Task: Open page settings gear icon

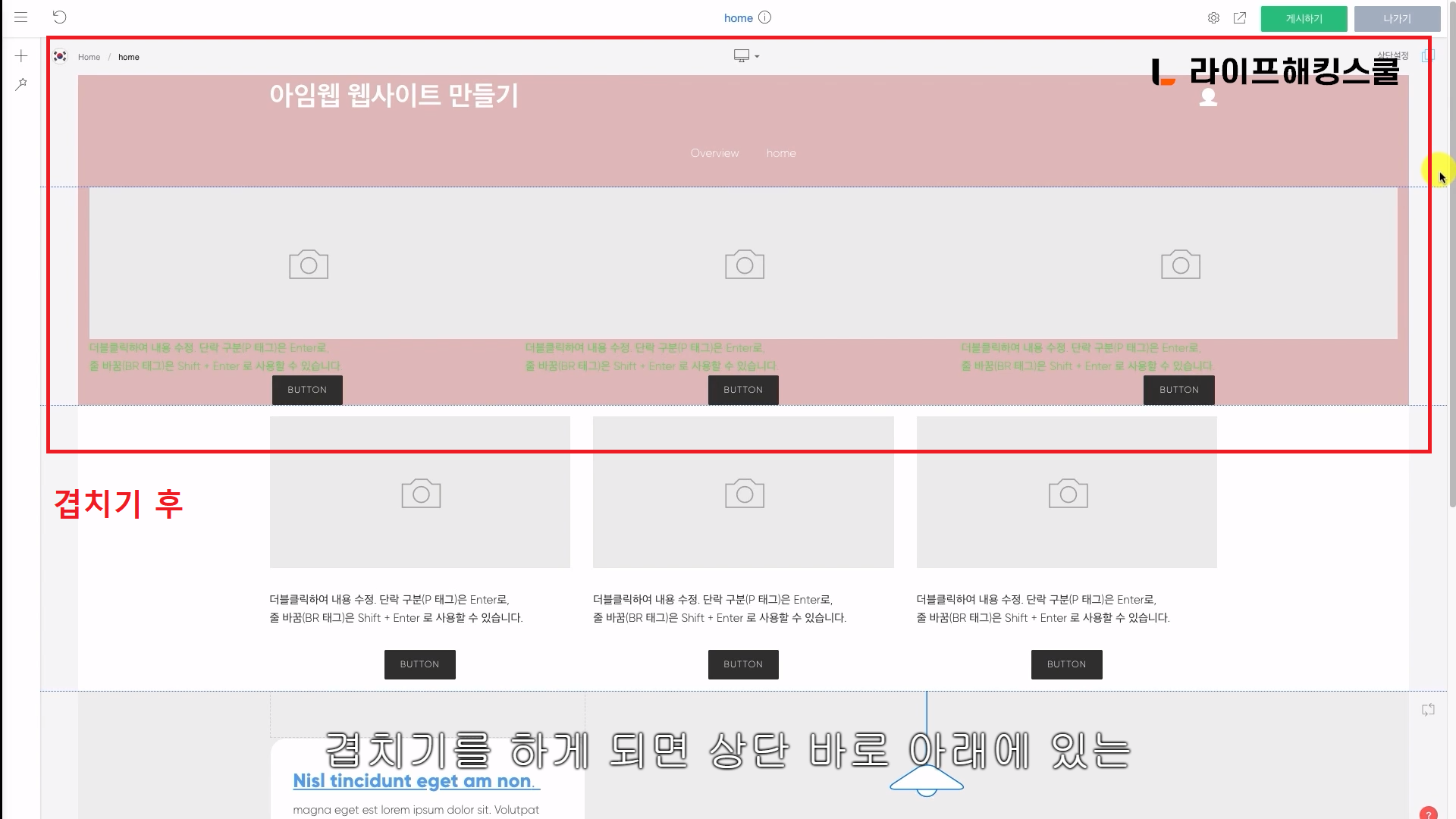Action: coord(1213,18)
